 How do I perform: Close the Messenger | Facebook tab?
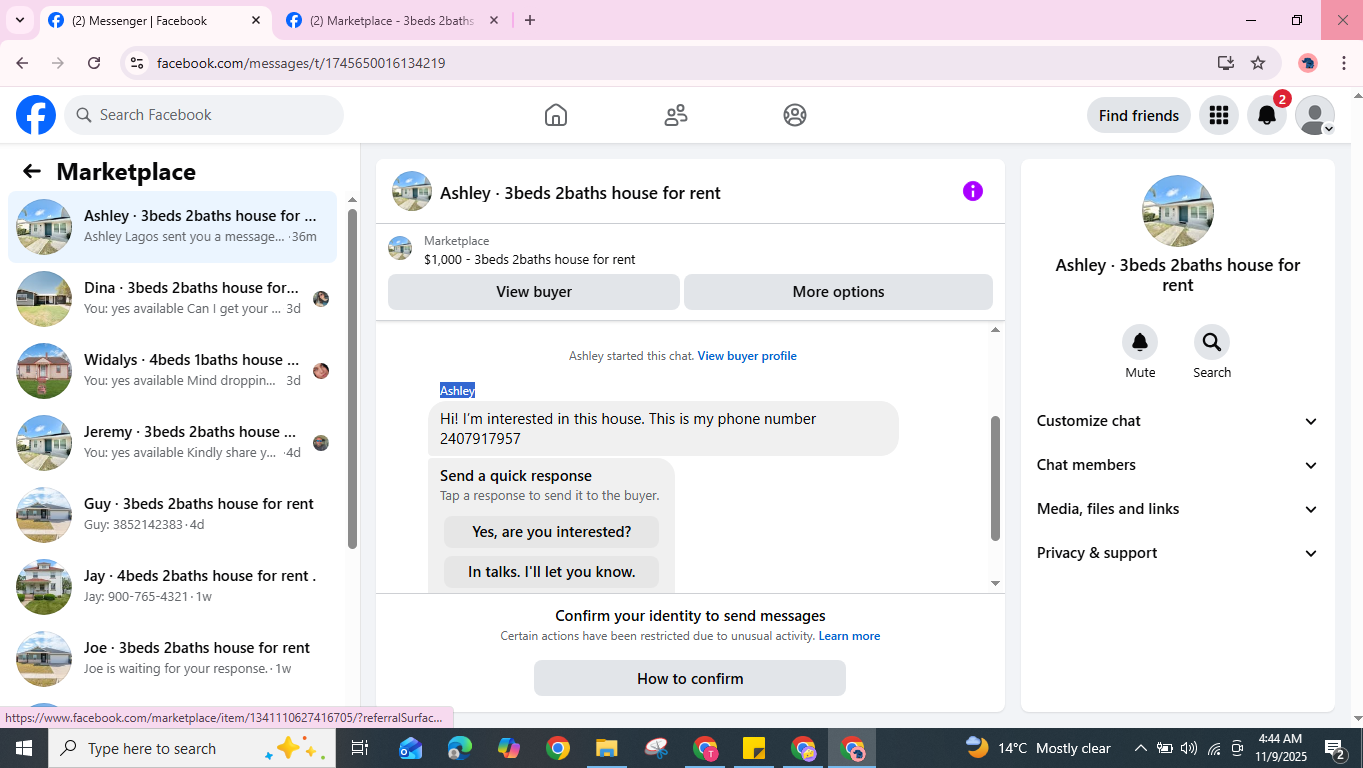[256, 20]
